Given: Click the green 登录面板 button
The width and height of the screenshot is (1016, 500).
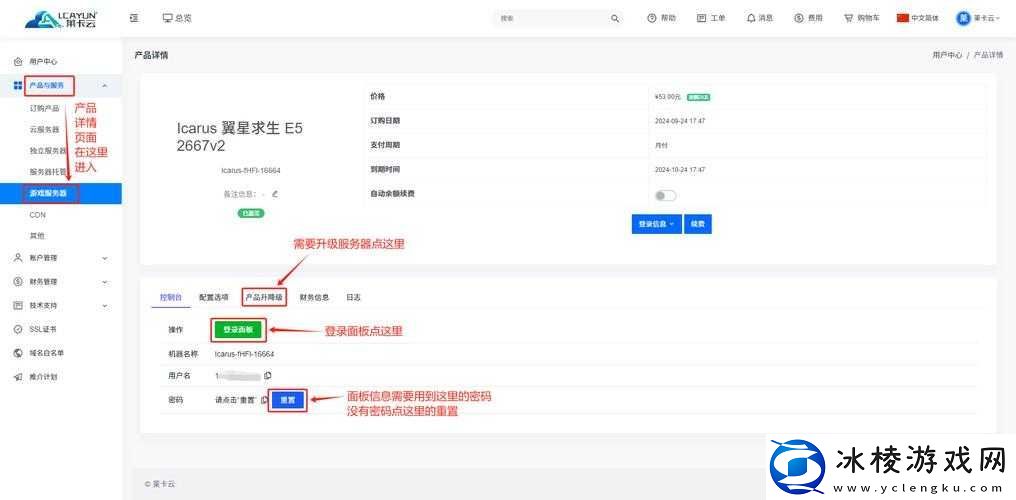Looking at the screenshot, I should pyautogui.click(x=238, y=330).
